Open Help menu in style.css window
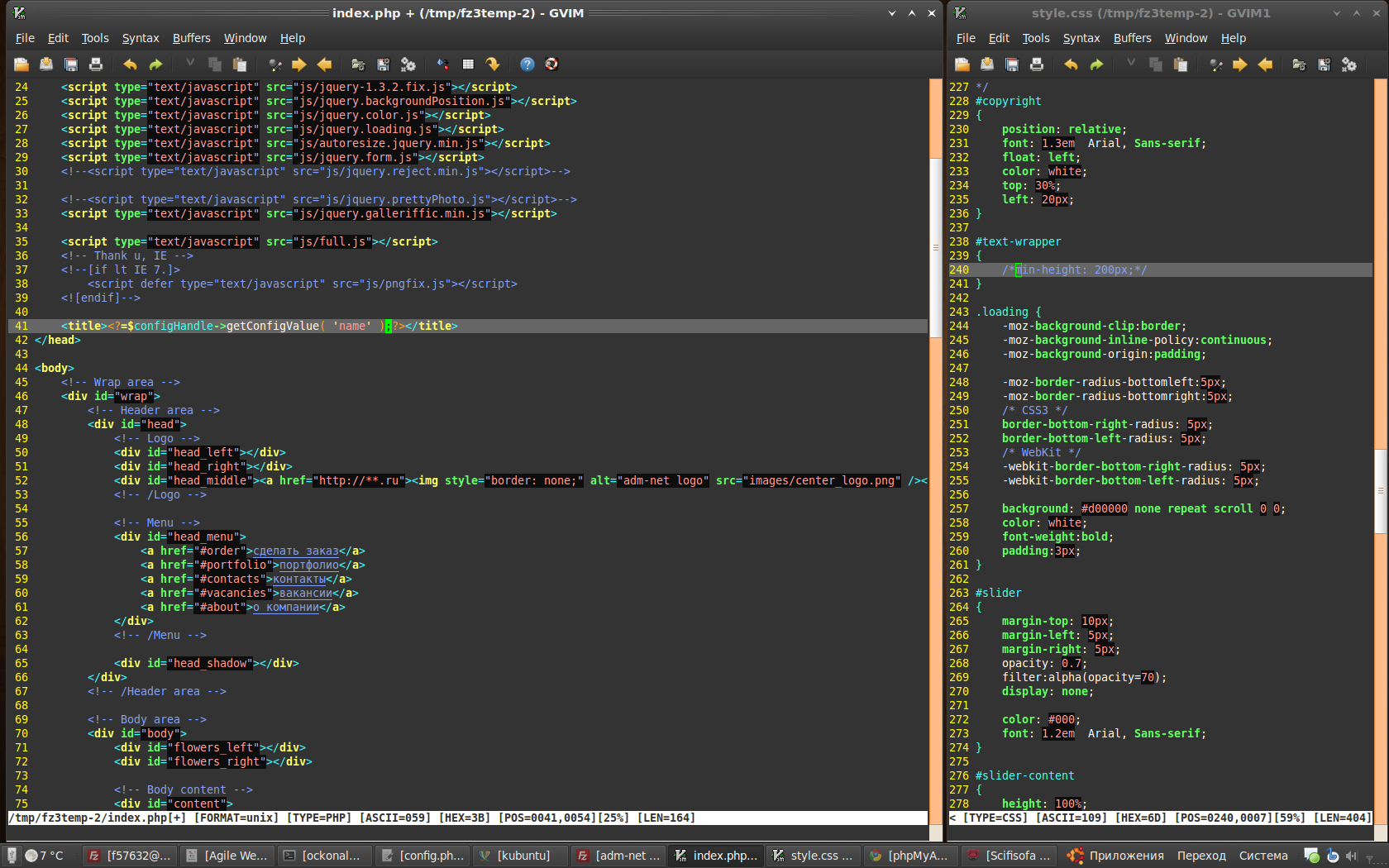The width and height of the screenshot is (1389, 868). [x=1234, y=38]
